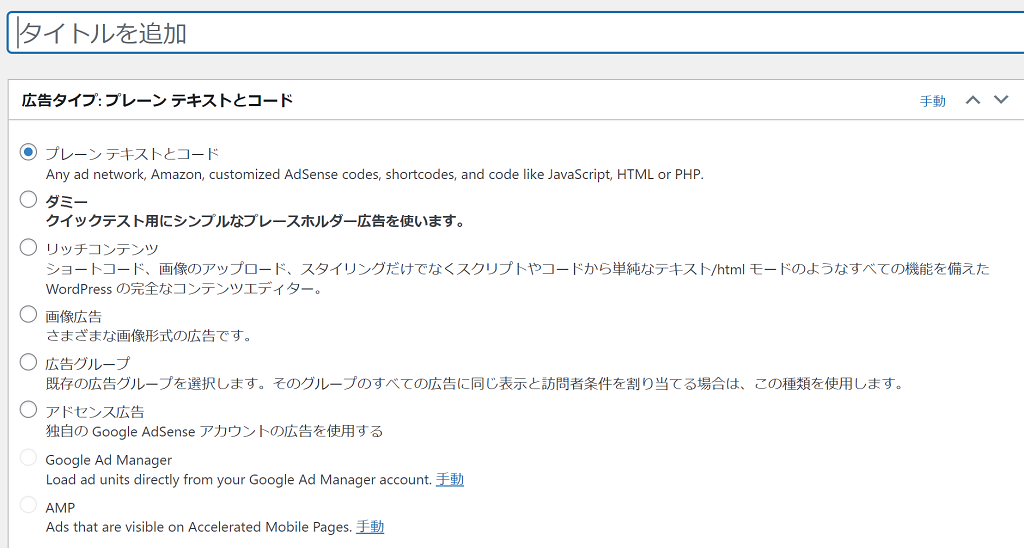The height and width of the screenshot is (548, 1024).
Task: Pick the 画像広告 radio button
Action: (28, 314)
